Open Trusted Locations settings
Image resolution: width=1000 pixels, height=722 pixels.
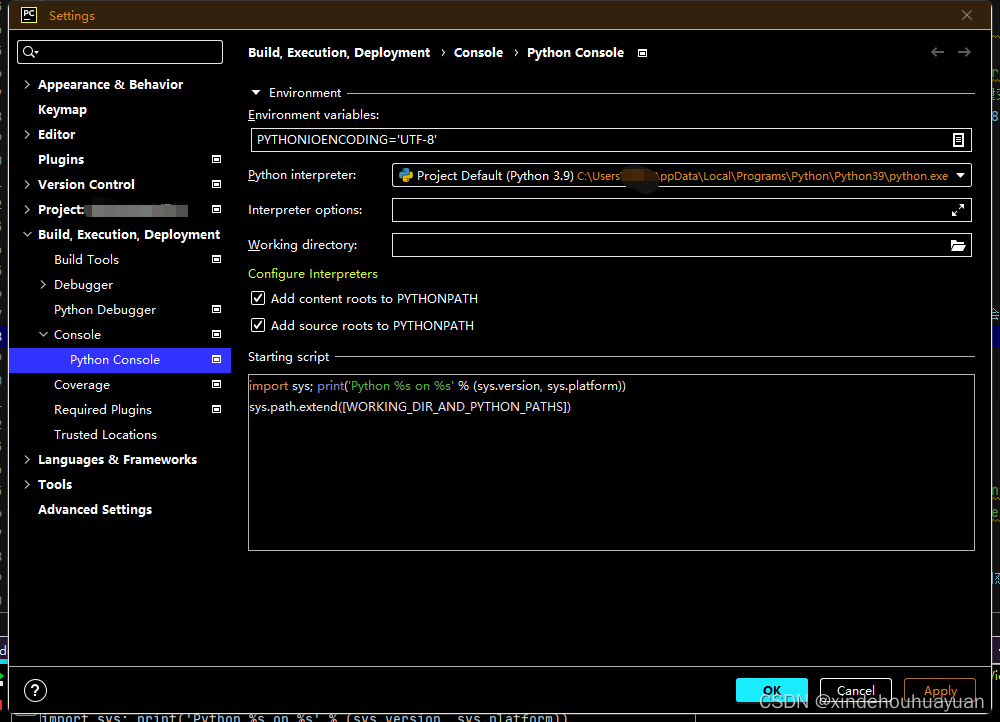pyautogui.click(x=105, y=434)
